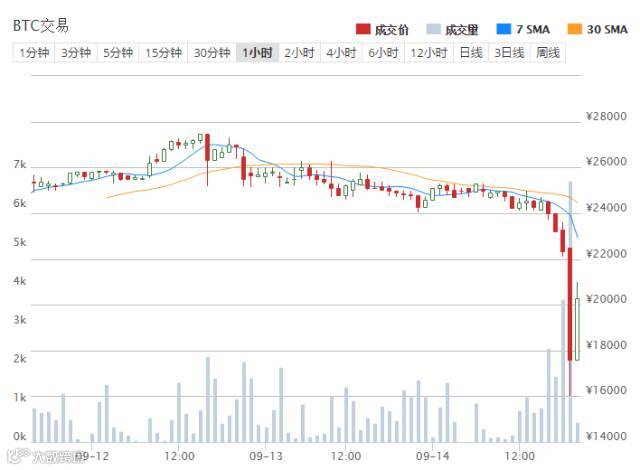This screenshot has height=470, width=640.
Task: Choose the 5分钟 timeframe tab
Action: (x=118, y=53)
